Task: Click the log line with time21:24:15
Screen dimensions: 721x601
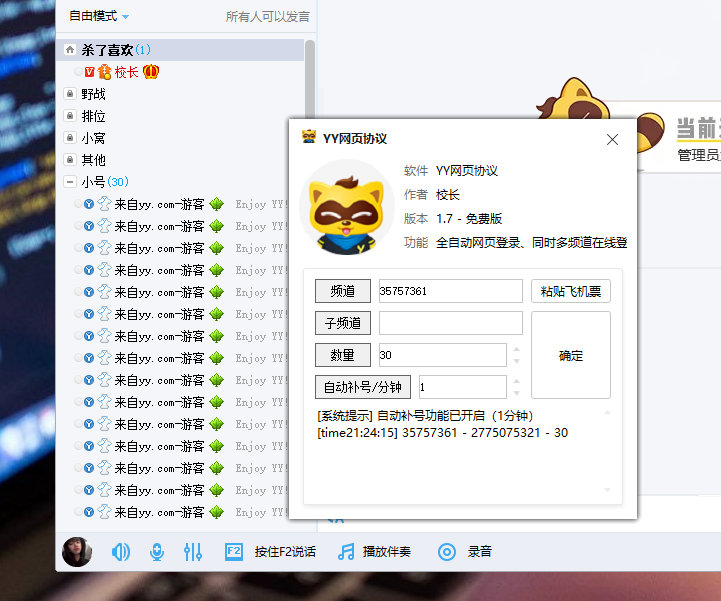Action: click(x=442, y=433)
